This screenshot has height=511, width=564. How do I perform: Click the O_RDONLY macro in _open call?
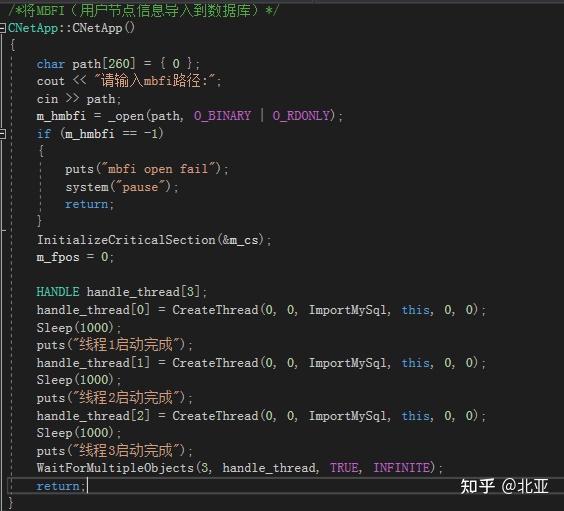tap(301, 116)
